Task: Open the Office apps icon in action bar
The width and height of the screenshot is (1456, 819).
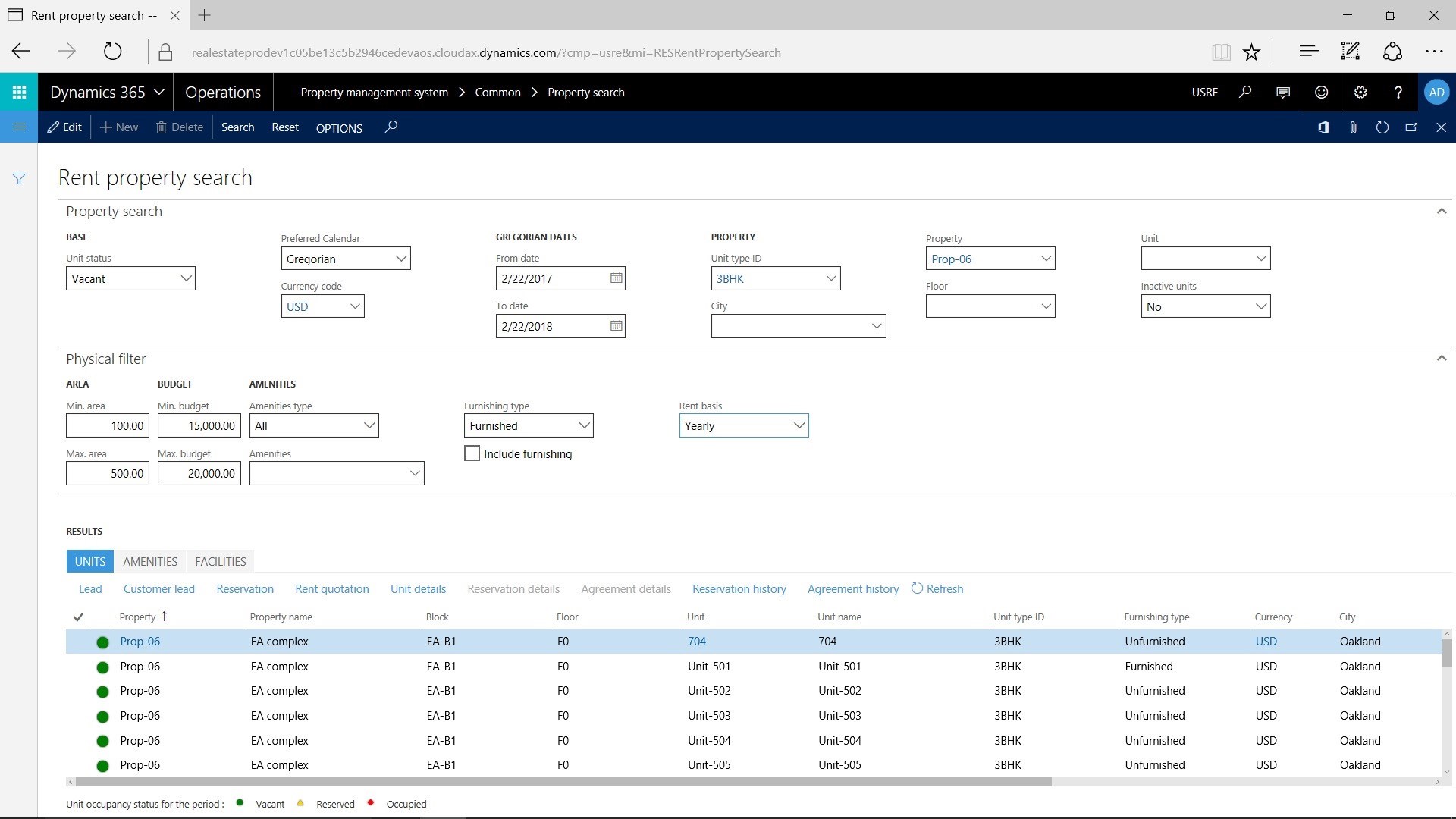Action: coord(1323,127)
